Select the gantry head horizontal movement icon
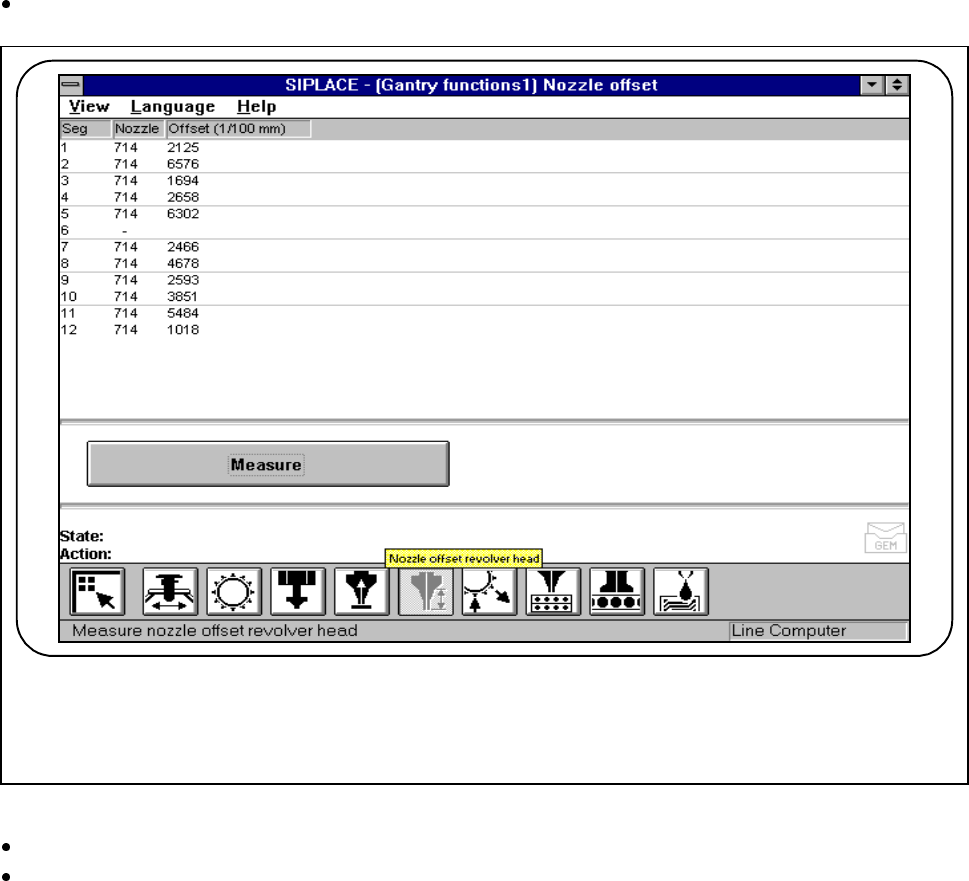Image resolution: width=969 pixels, height=881 pixels. (x=170, y=592)
